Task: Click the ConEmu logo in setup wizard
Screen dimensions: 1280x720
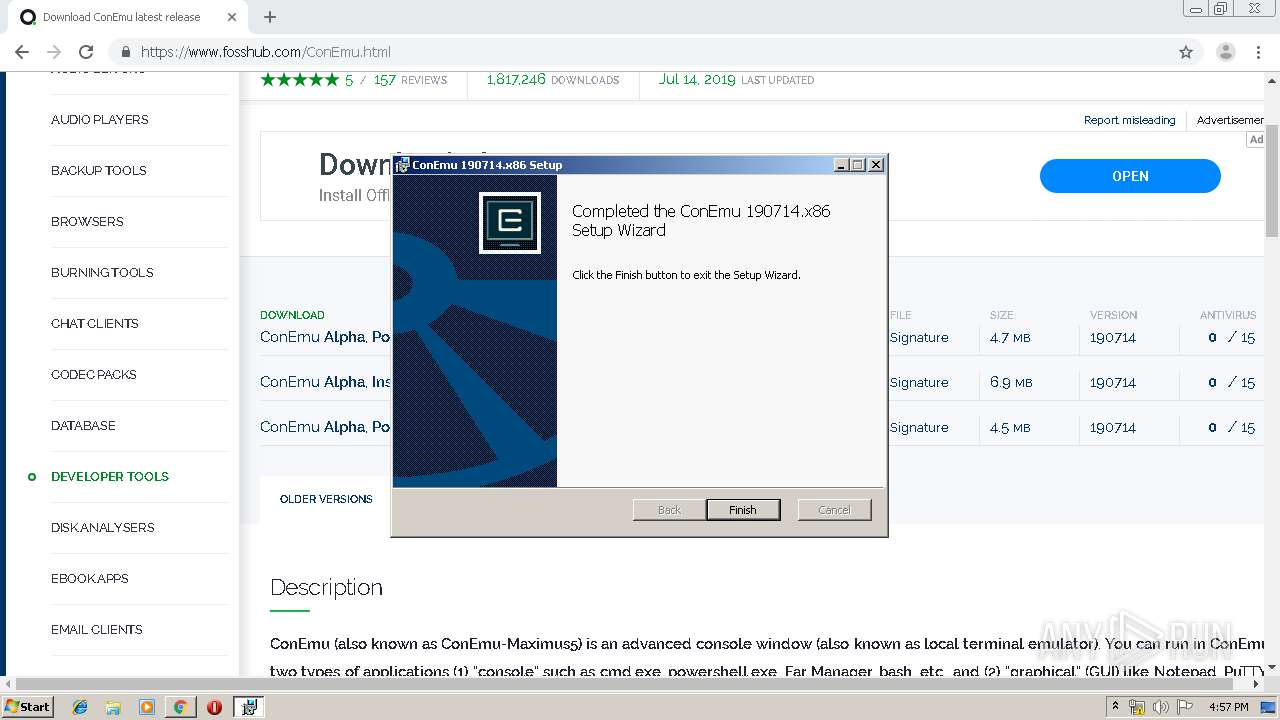Action: [509, 222]
